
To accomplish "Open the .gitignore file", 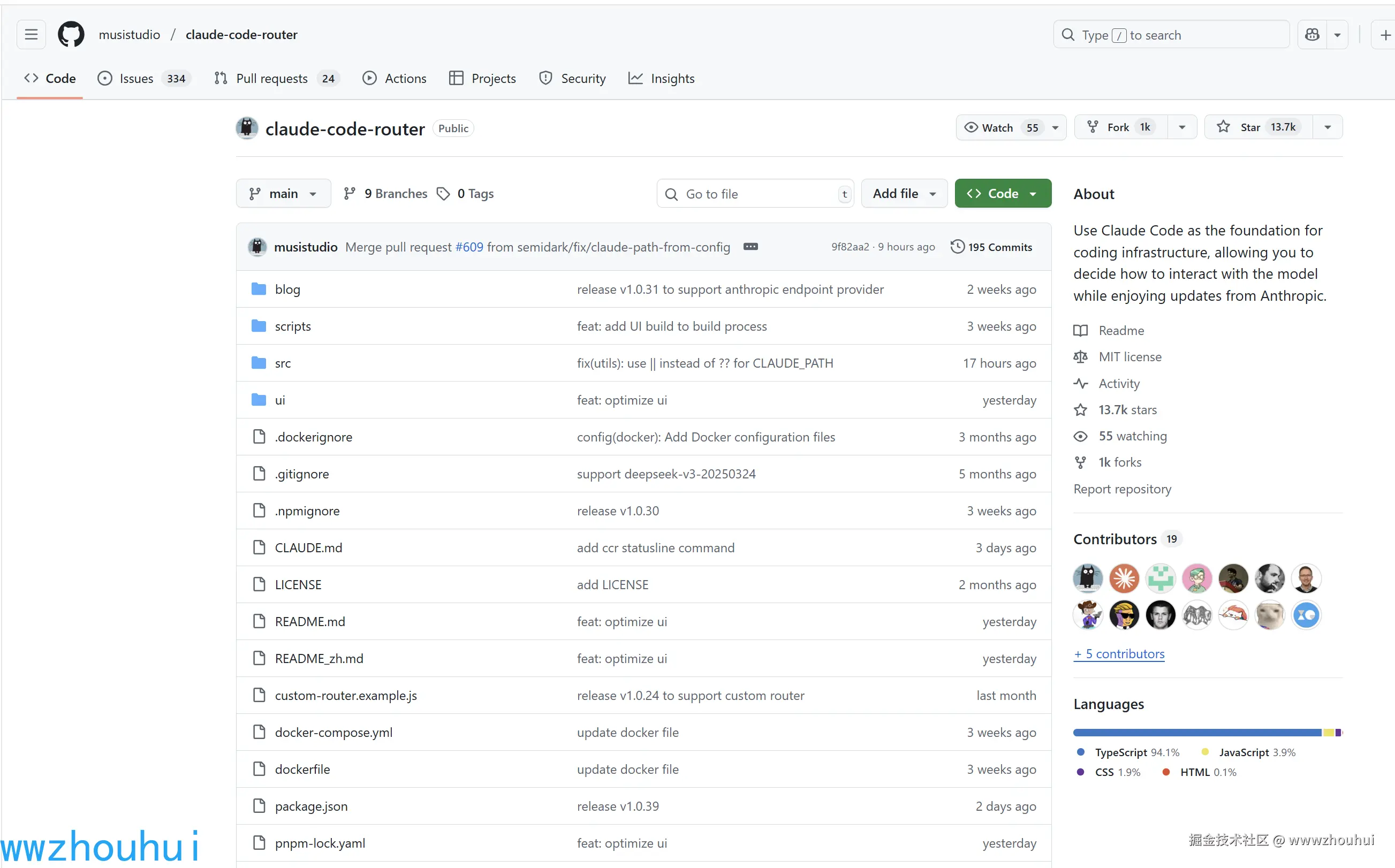I will [302, 474].
